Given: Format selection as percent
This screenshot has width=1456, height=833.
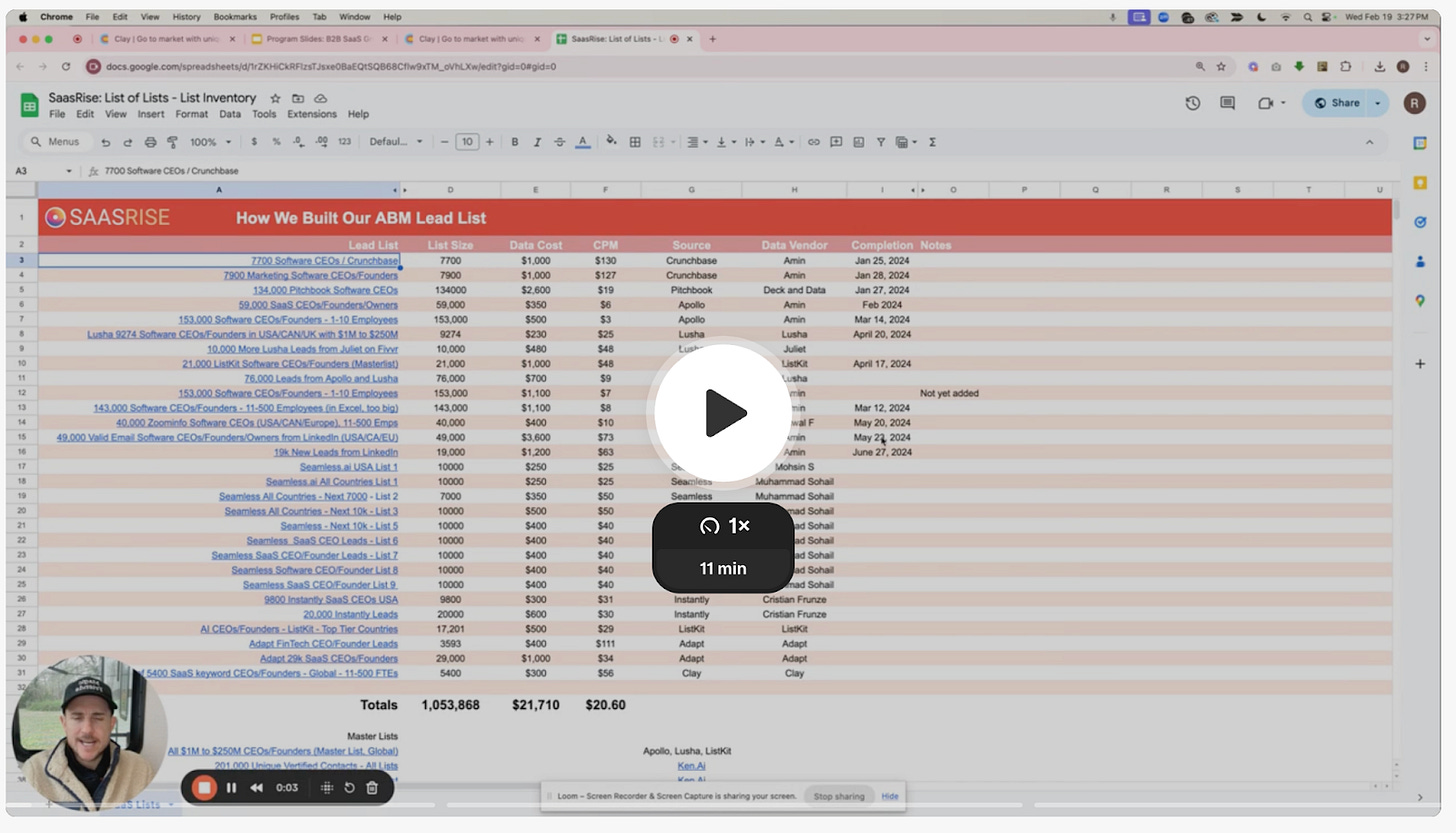Looking at the screenshot, I should (277, 142).
